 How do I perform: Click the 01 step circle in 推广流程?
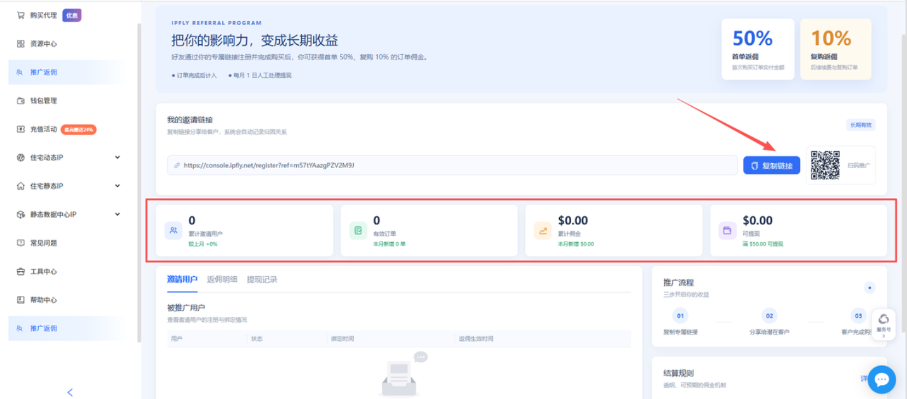(680, 316)
